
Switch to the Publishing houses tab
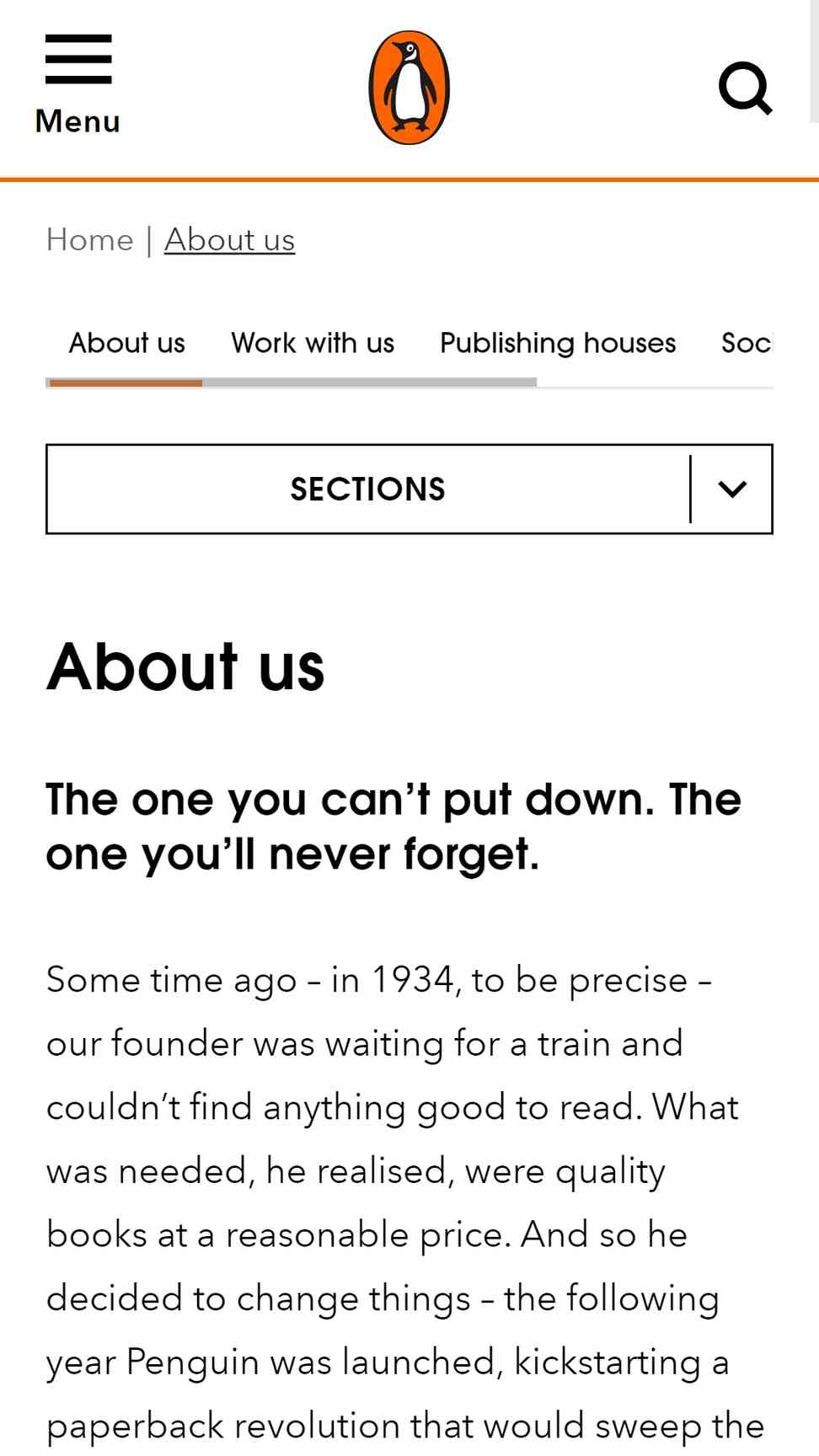pyautogui.click(x=558, y=343)
